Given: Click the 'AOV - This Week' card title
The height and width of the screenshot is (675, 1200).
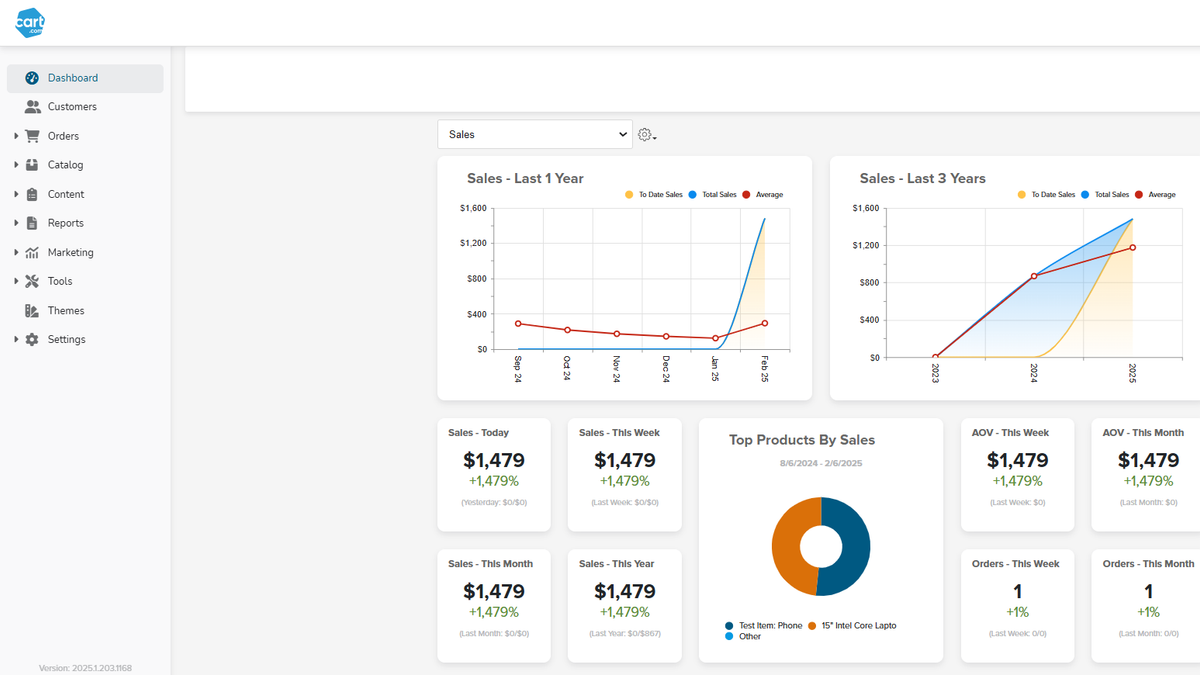Looking at the screenshot, I should [1010, 433].
